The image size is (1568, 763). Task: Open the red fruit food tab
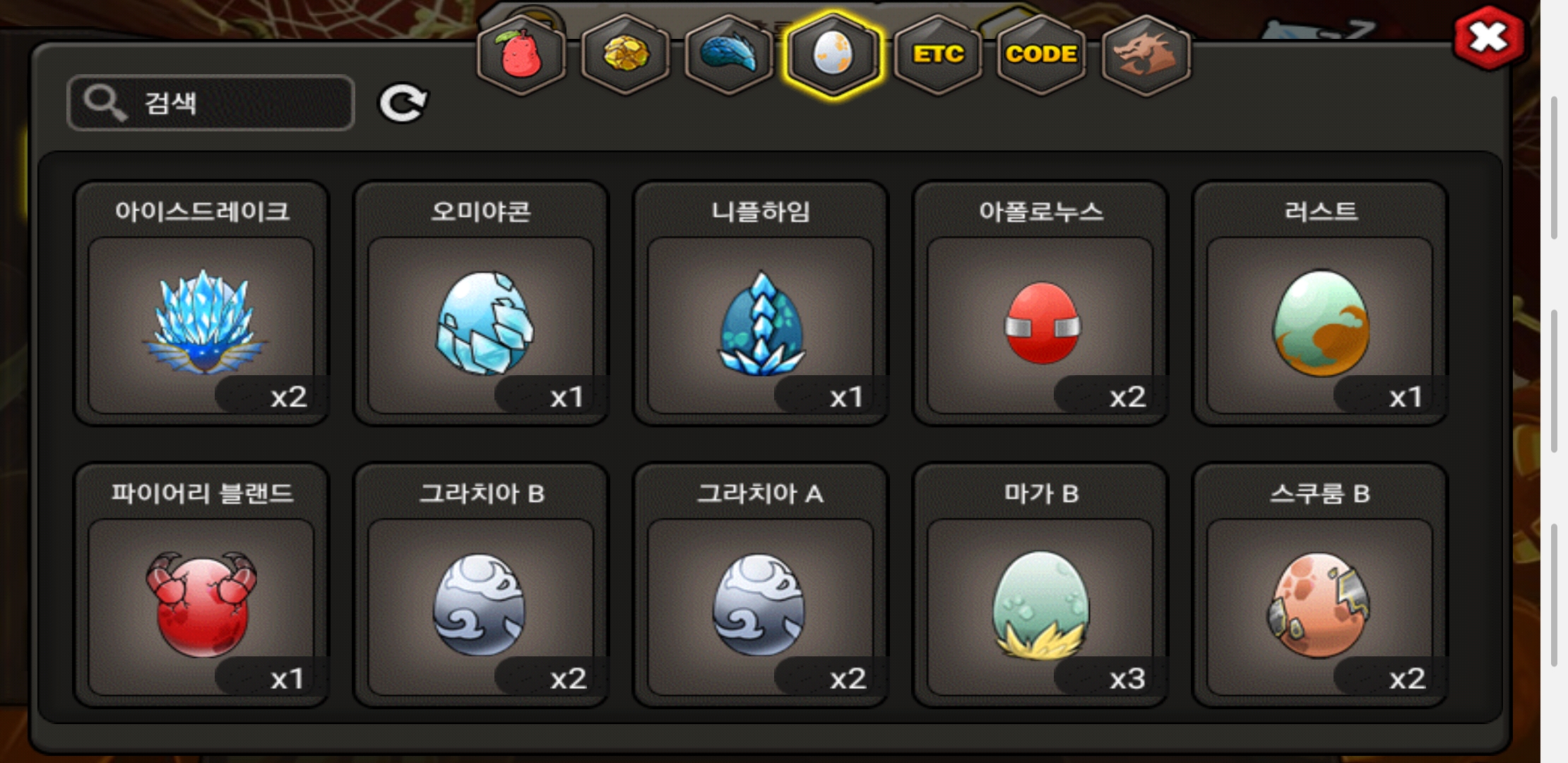[522, 55]
